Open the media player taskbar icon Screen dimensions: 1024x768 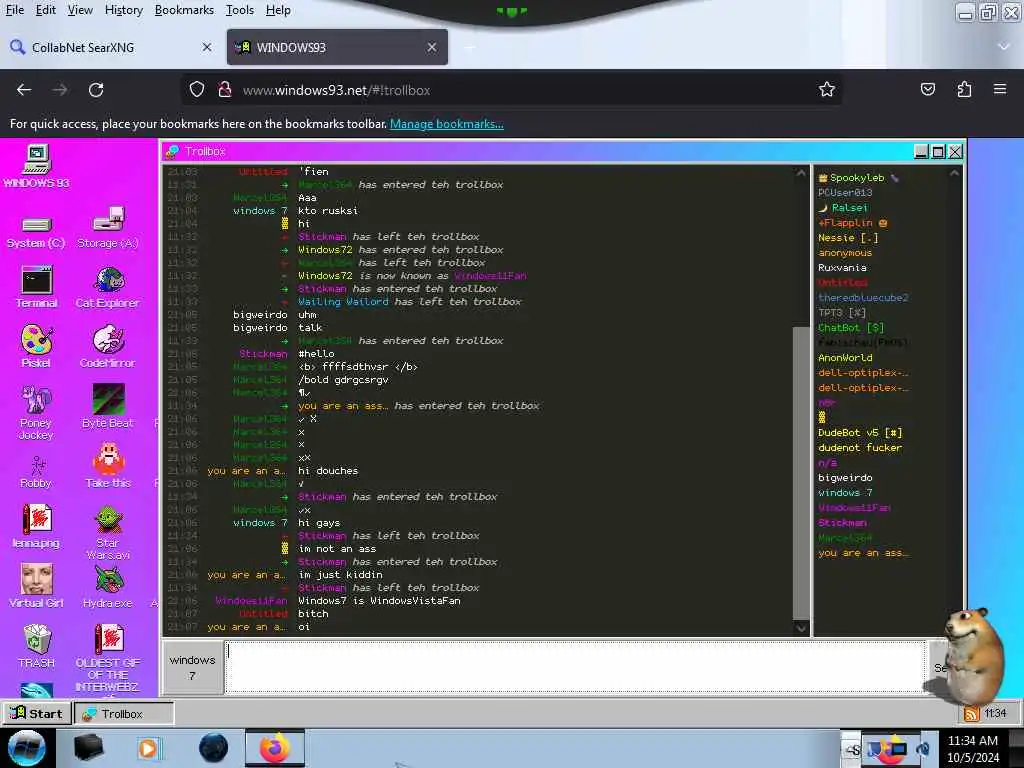(x=148, y=748)
